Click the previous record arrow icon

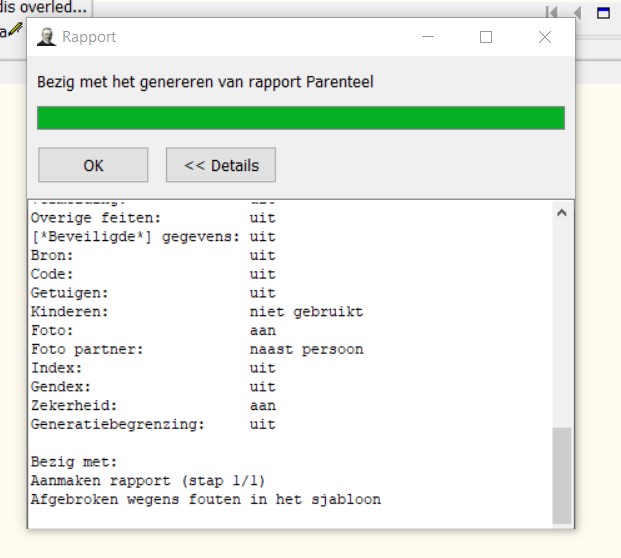[x=577, y=12]
